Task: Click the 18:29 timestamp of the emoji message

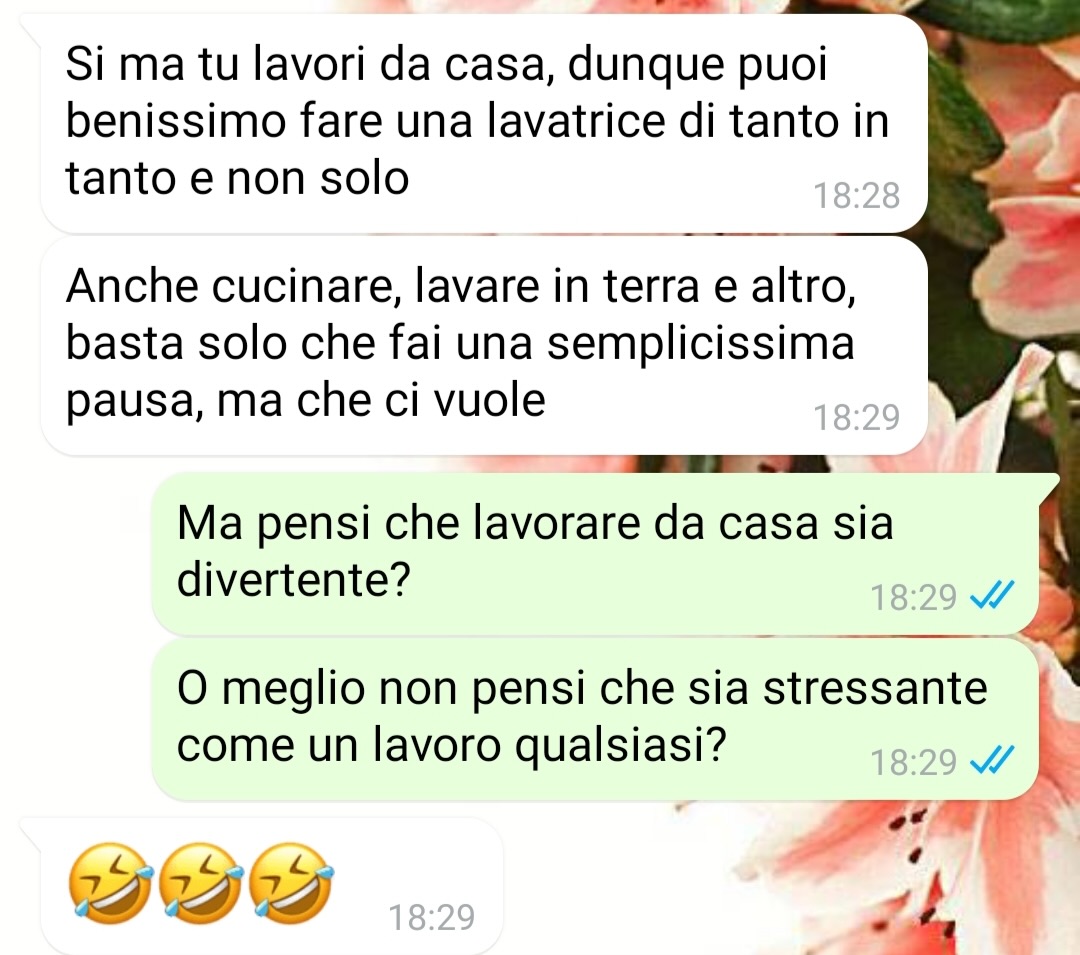Action: [x=432, y=917]
